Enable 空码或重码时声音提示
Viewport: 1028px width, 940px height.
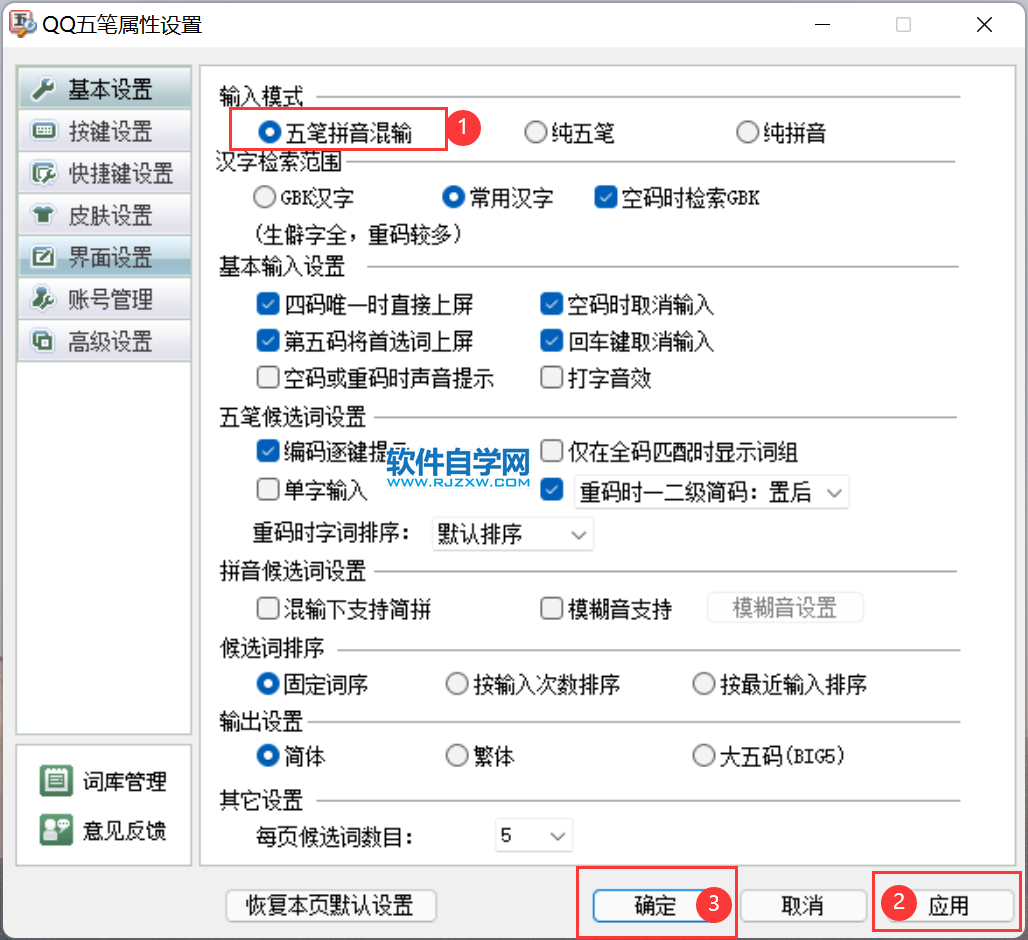[x=267, y=378]
